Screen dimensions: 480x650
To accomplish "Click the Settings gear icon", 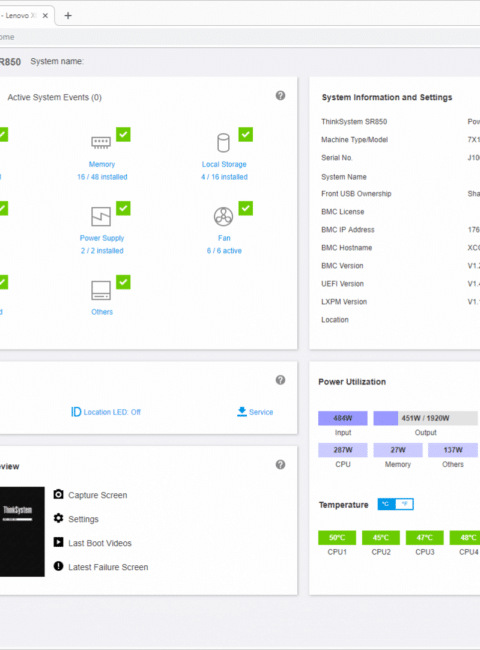I will [x=58, y=518].
